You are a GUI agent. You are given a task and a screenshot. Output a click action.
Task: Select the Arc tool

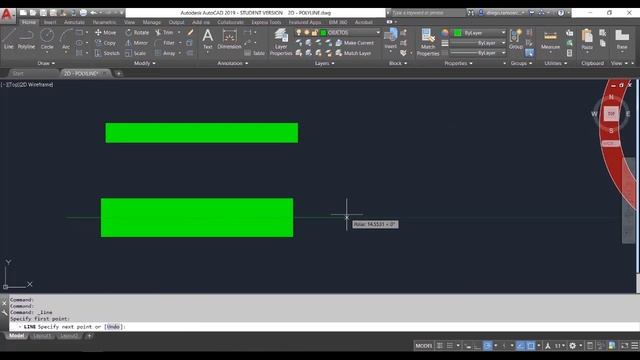66,39
